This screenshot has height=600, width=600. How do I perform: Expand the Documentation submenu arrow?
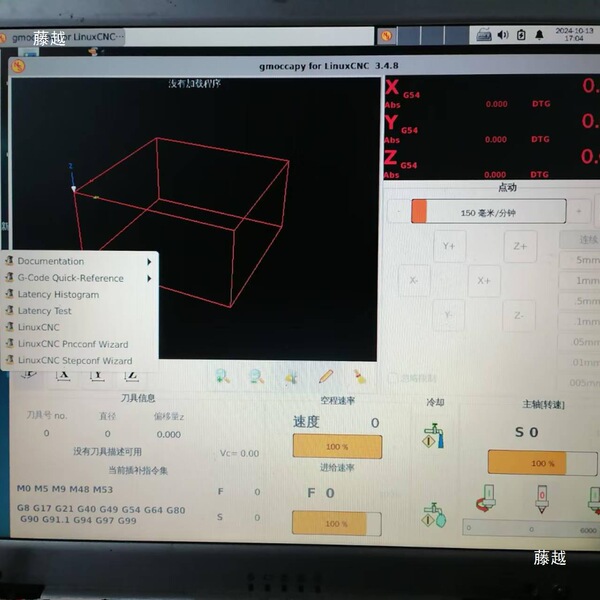click(x=149, y=262)
